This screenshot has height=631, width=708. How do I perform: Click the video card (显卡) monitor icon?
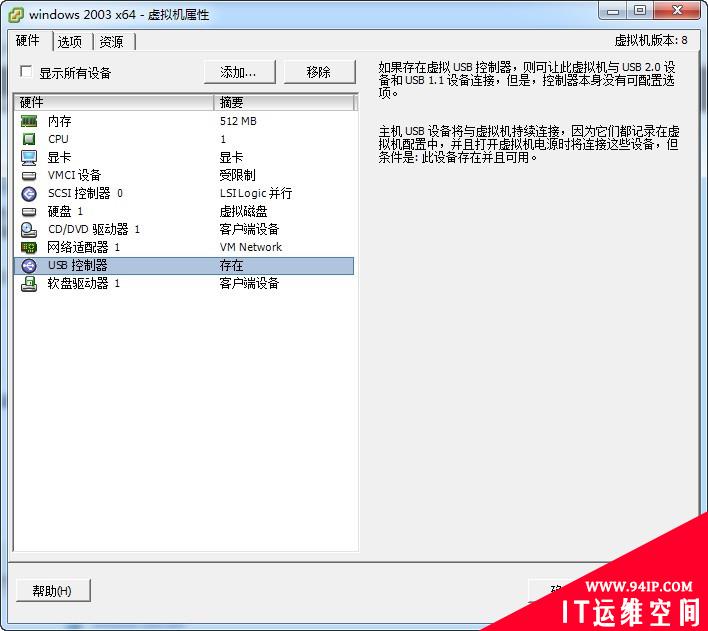29,157
